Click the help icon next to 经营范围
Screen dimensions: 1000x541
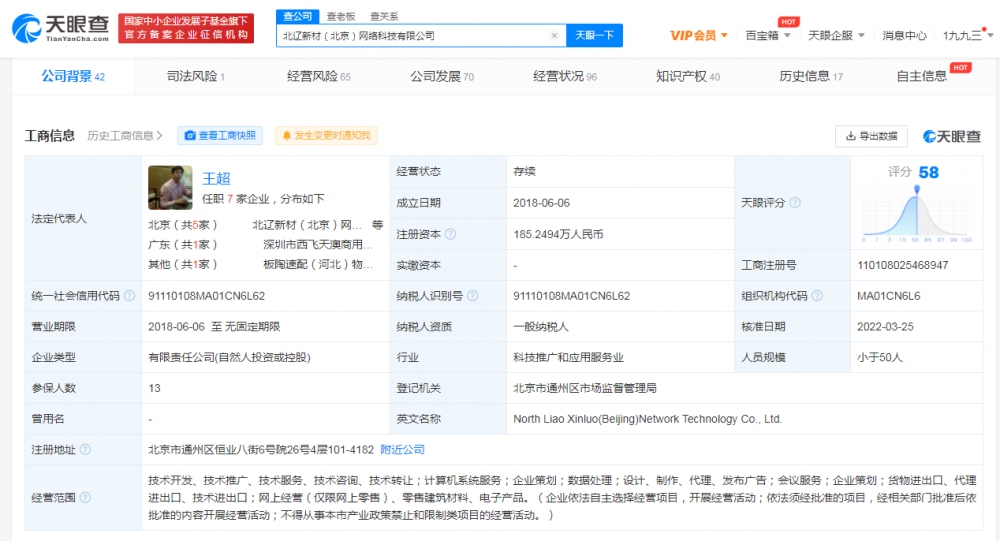[85, 498]
